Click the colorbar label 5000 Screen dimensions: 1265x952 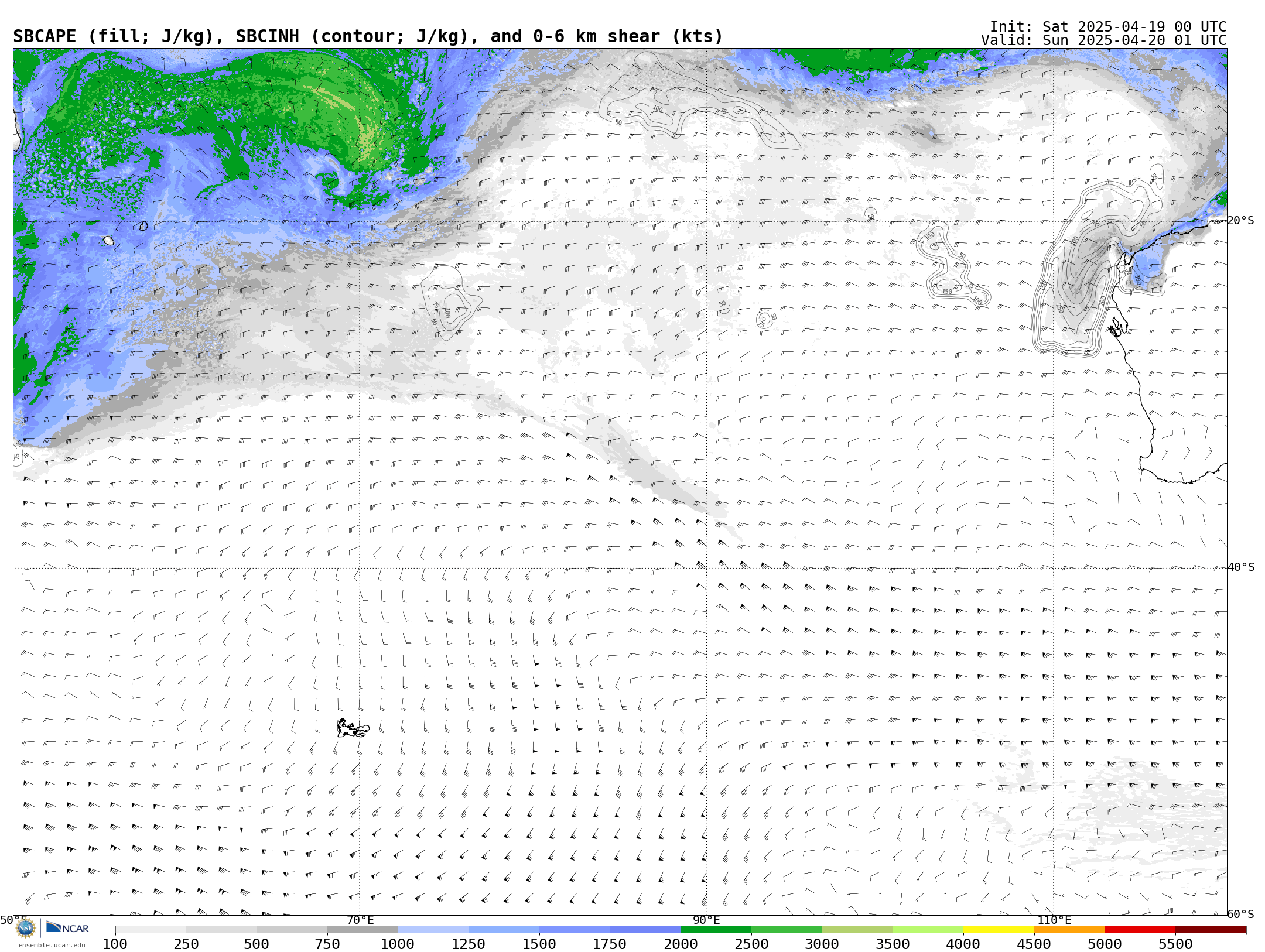[1105, 944]
